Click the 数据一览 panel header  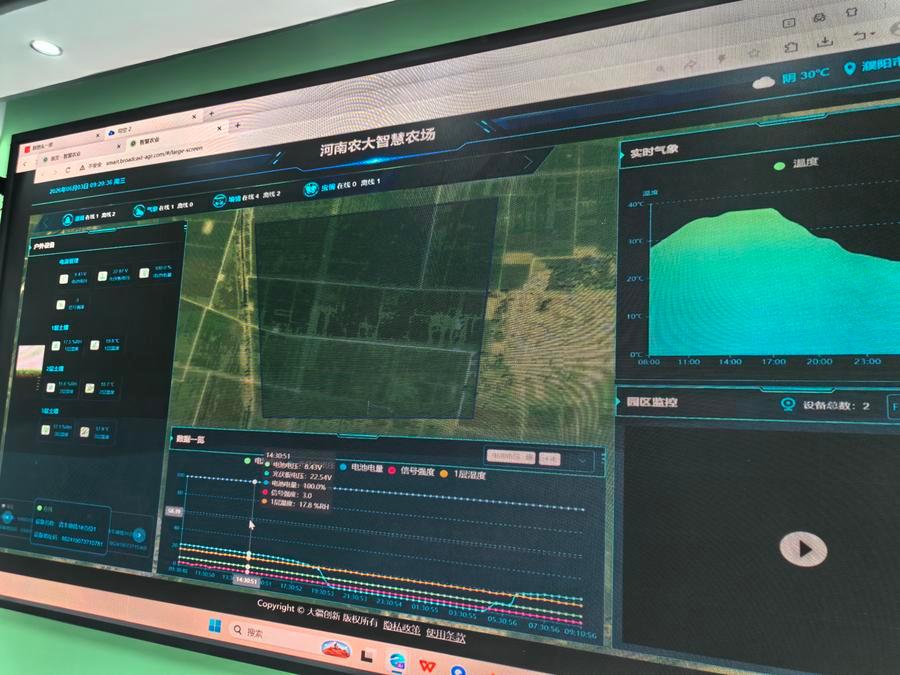(190, 439)
